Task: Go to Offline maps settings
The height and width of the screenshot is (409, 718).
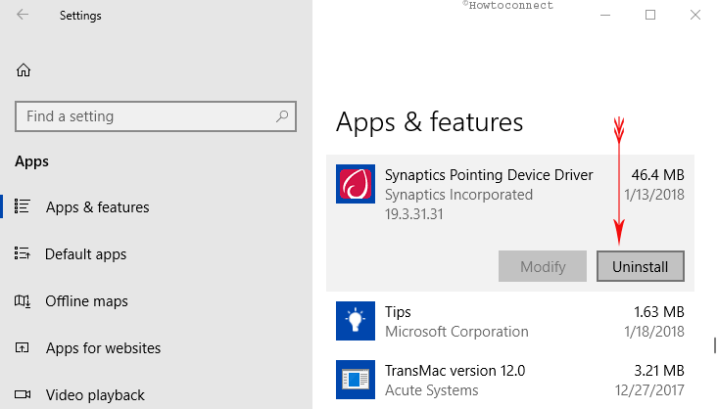Action: [x=87, y=301]
